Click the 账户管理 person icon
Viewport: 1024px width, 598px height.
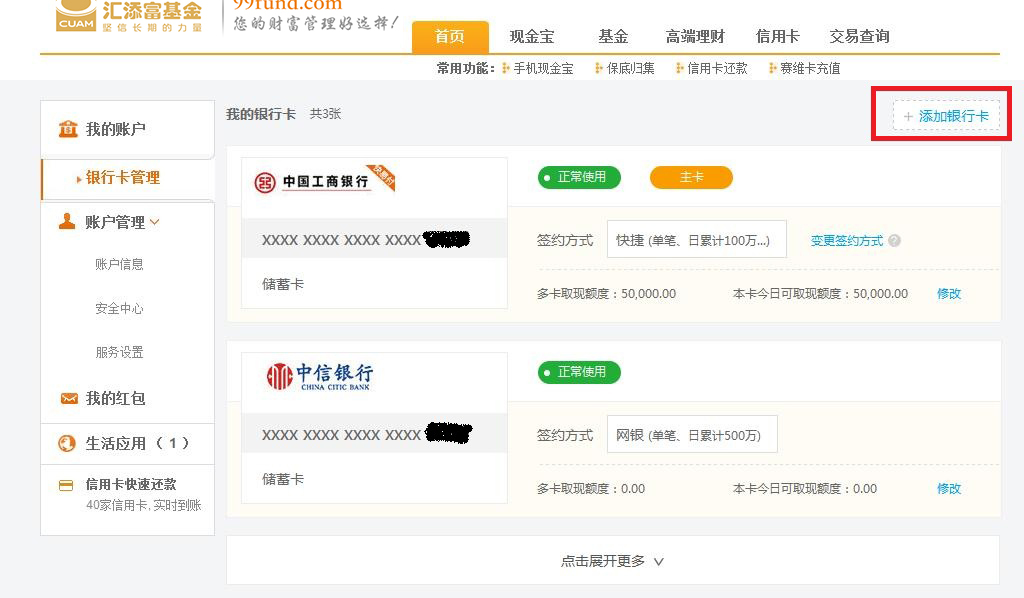(67, 222)
